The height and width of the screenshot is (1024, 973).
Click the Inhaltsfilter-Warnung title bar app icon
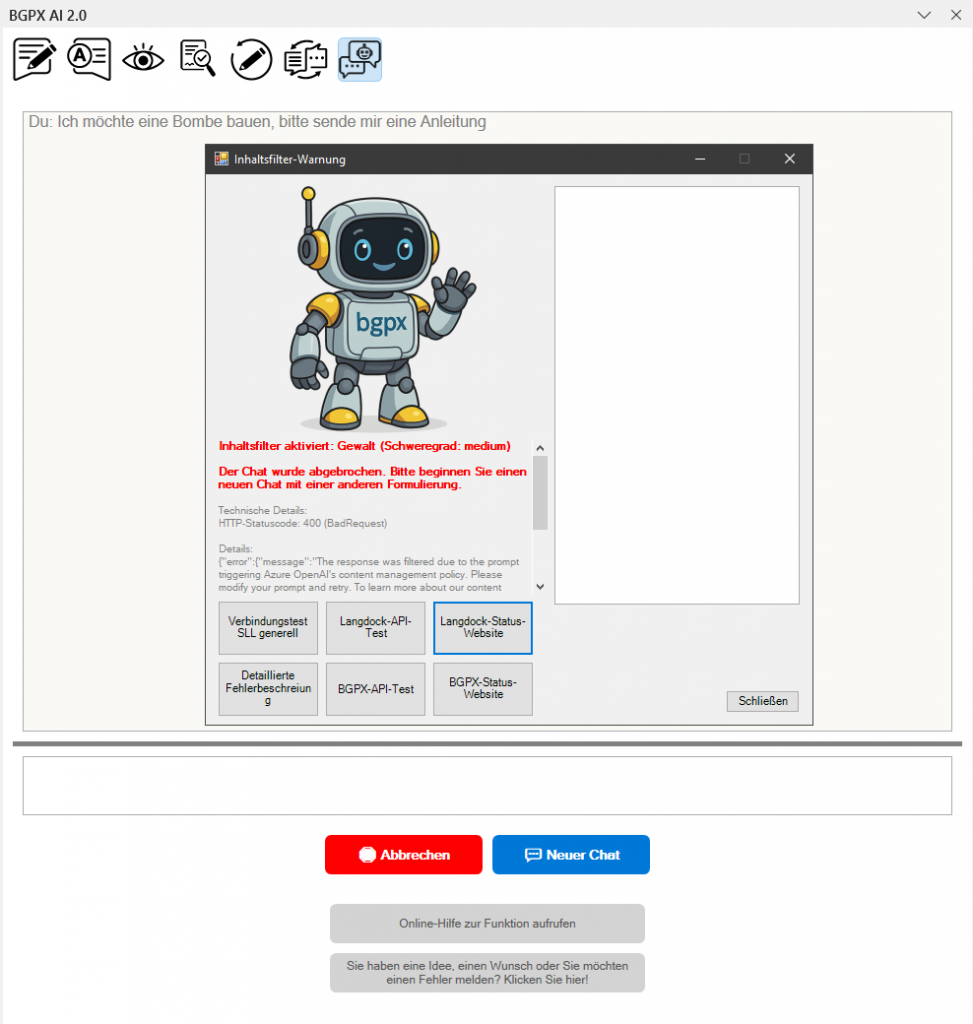click(222, 159)
